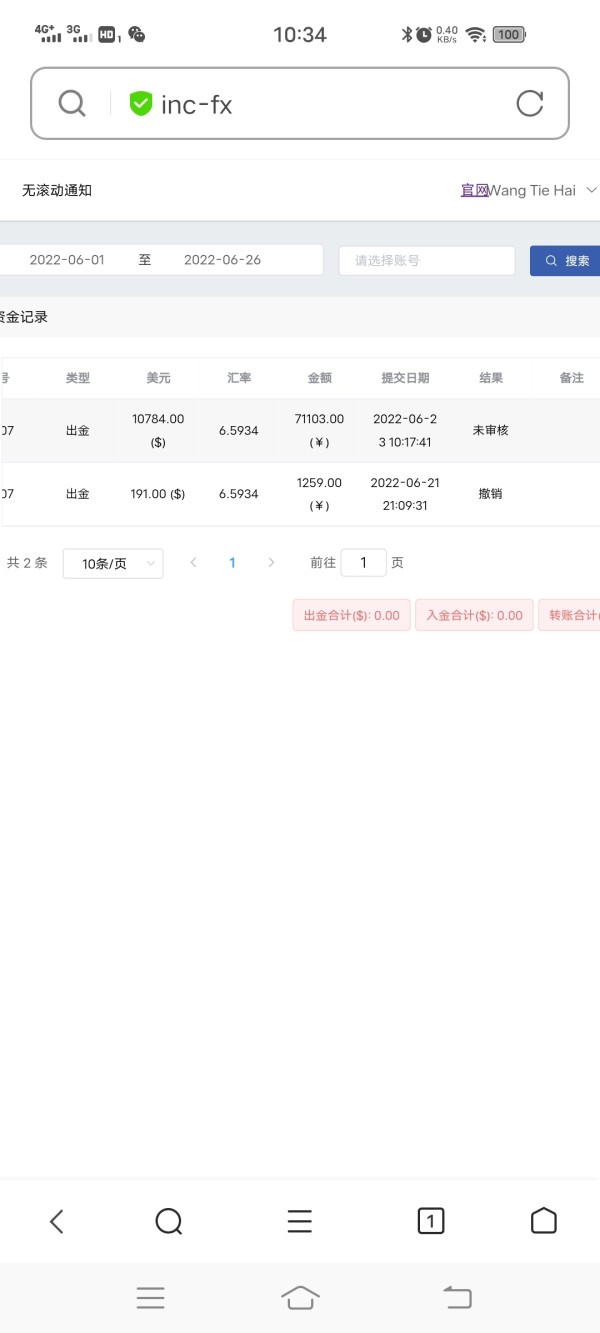Select the 71103.00 (¥) amount cell

pyautogui.click(x=320, y=430)
